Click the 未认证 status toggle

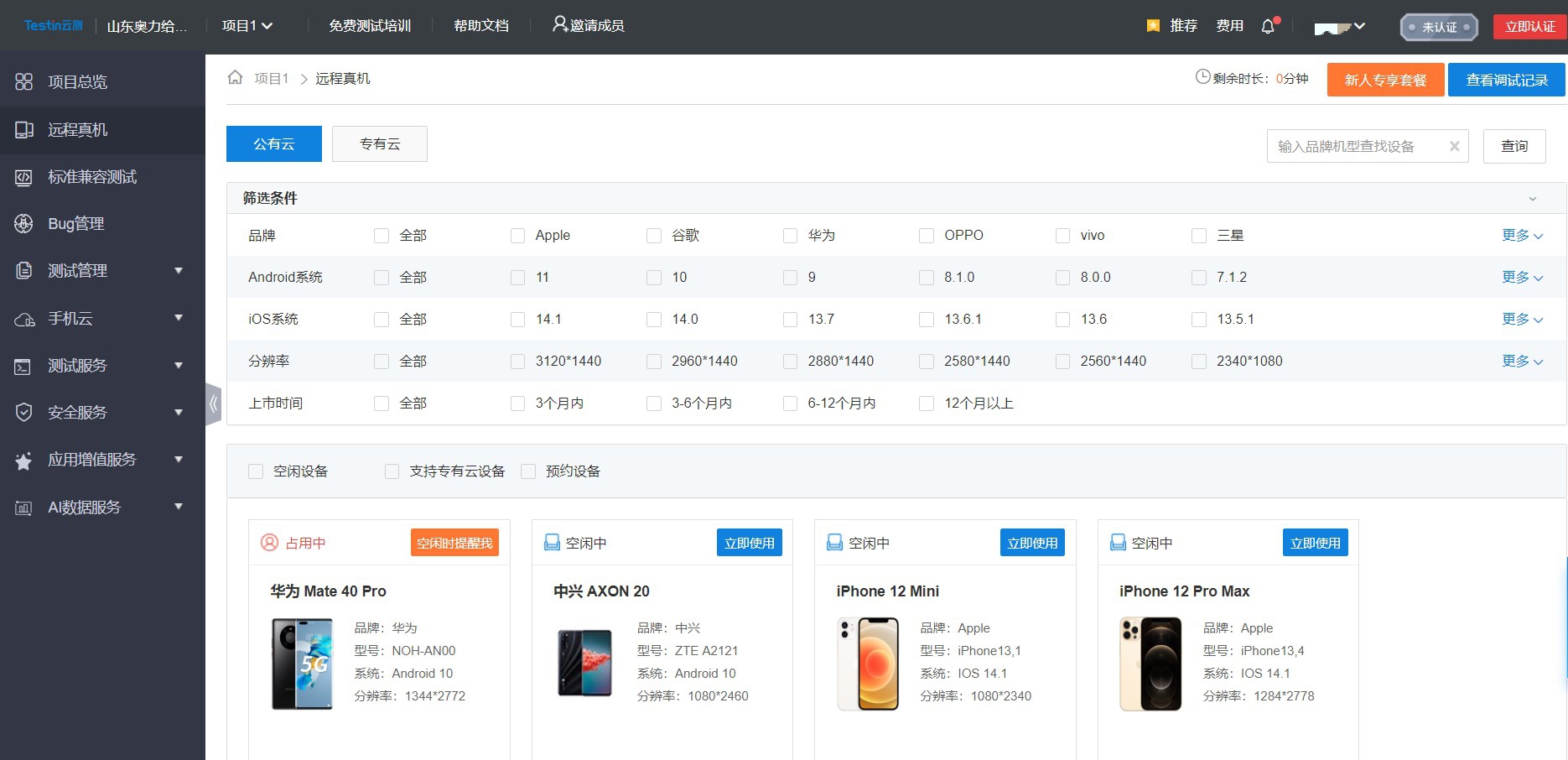point(1439,27)
